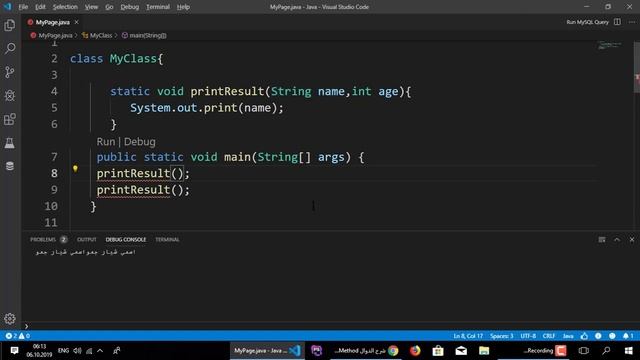Close the MyPage.java tab
The width and height of the screenshot is (640, 360).
[x=76, y=22]
